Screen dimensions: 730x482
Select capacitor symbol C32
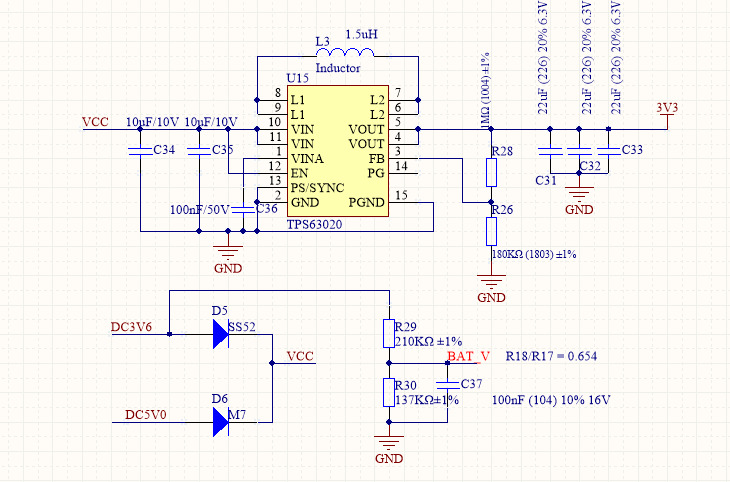click(579, 151)
